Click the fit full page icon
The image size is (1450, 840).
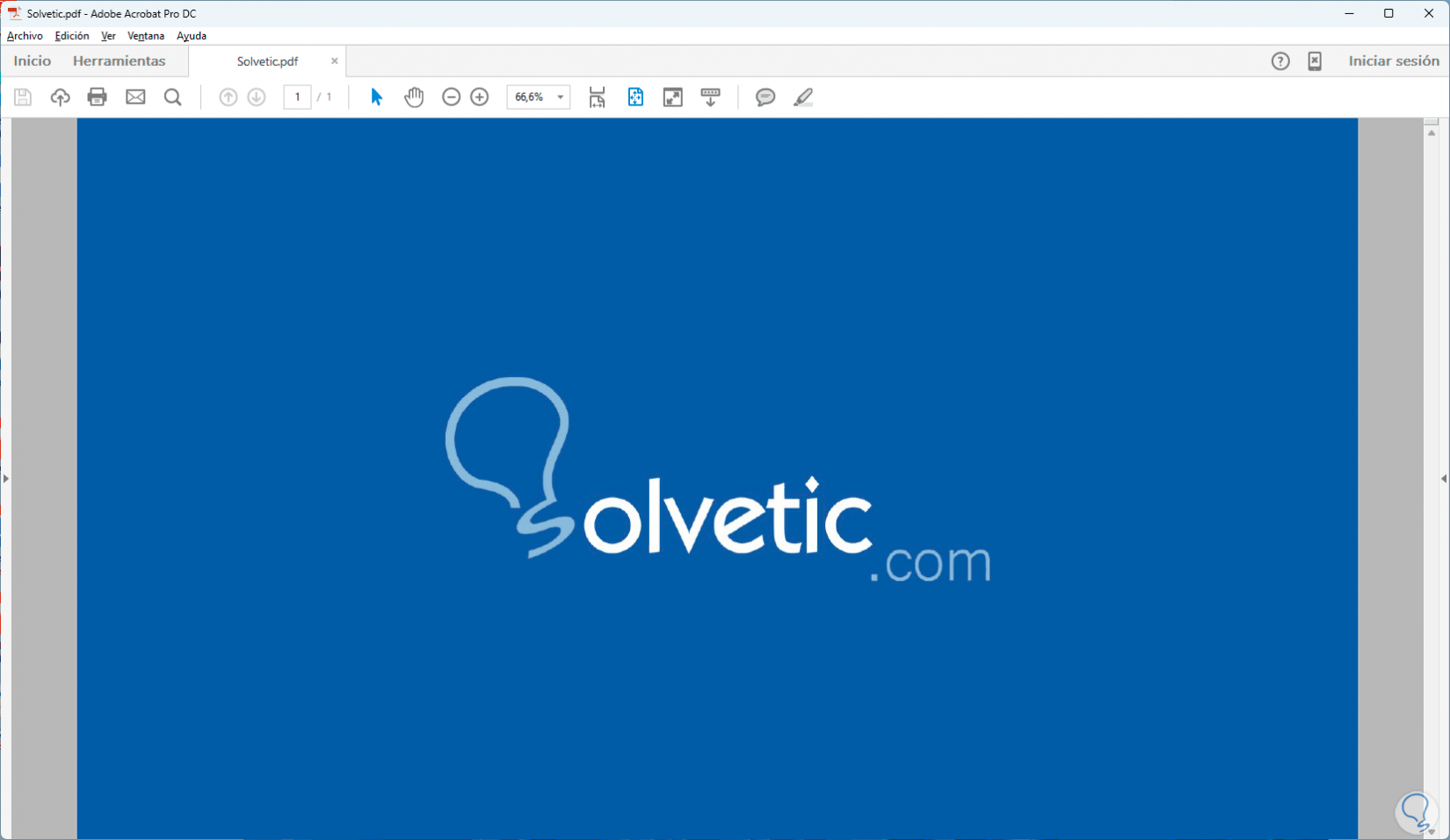(635, 97)
